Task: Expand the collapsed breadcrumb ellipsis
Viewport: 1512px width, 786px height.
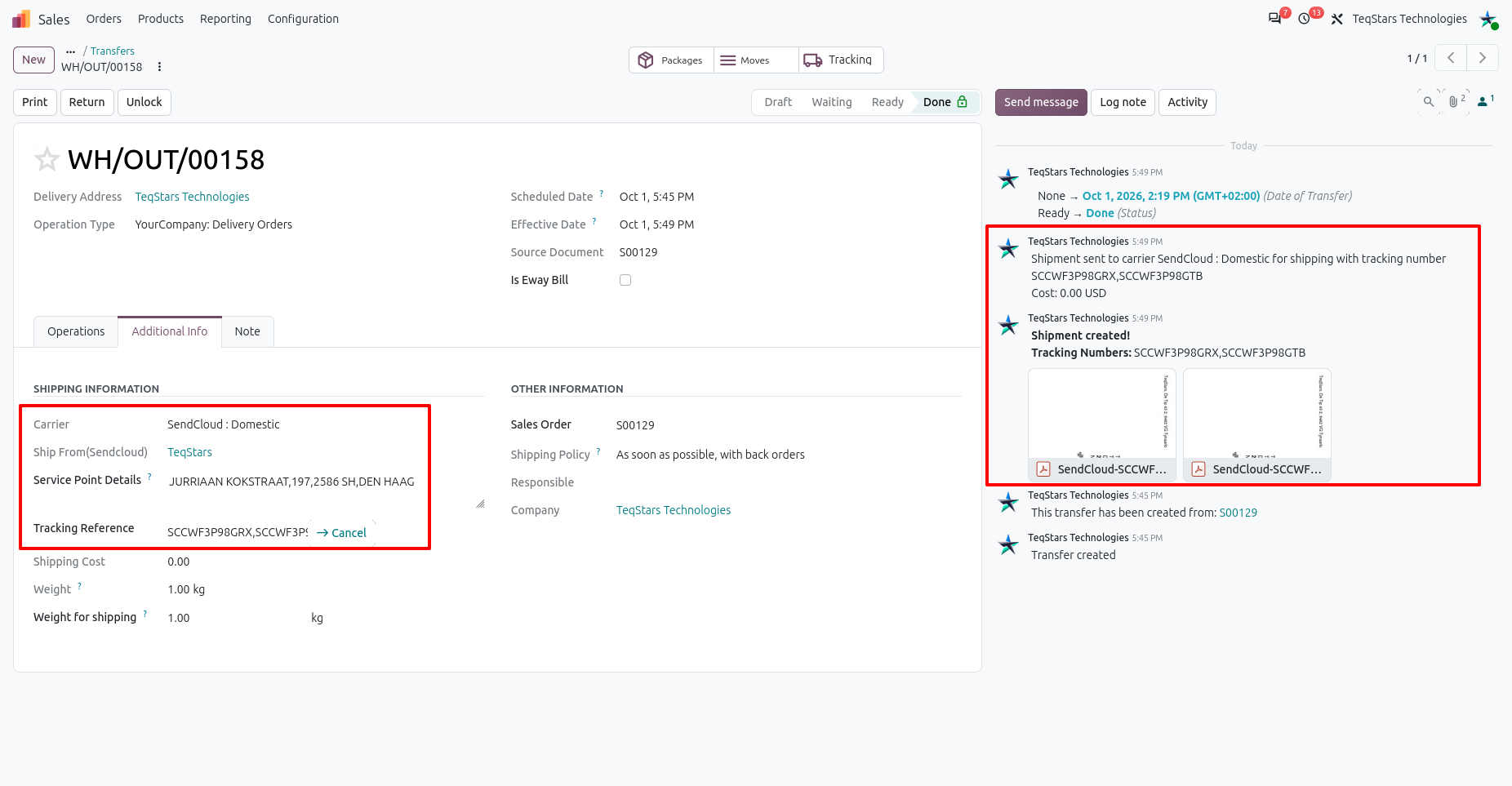Action: click(70, 51)
